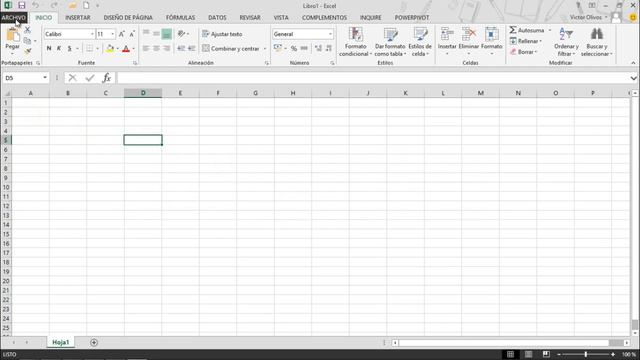Switch to page layout view icon
The image size is (640, 360).
528,354
